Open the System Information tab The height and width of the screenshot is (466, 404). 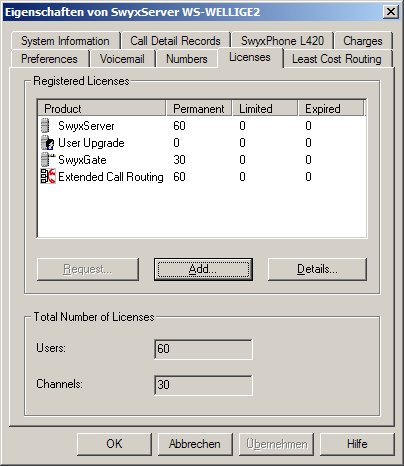tap(65, 41)
